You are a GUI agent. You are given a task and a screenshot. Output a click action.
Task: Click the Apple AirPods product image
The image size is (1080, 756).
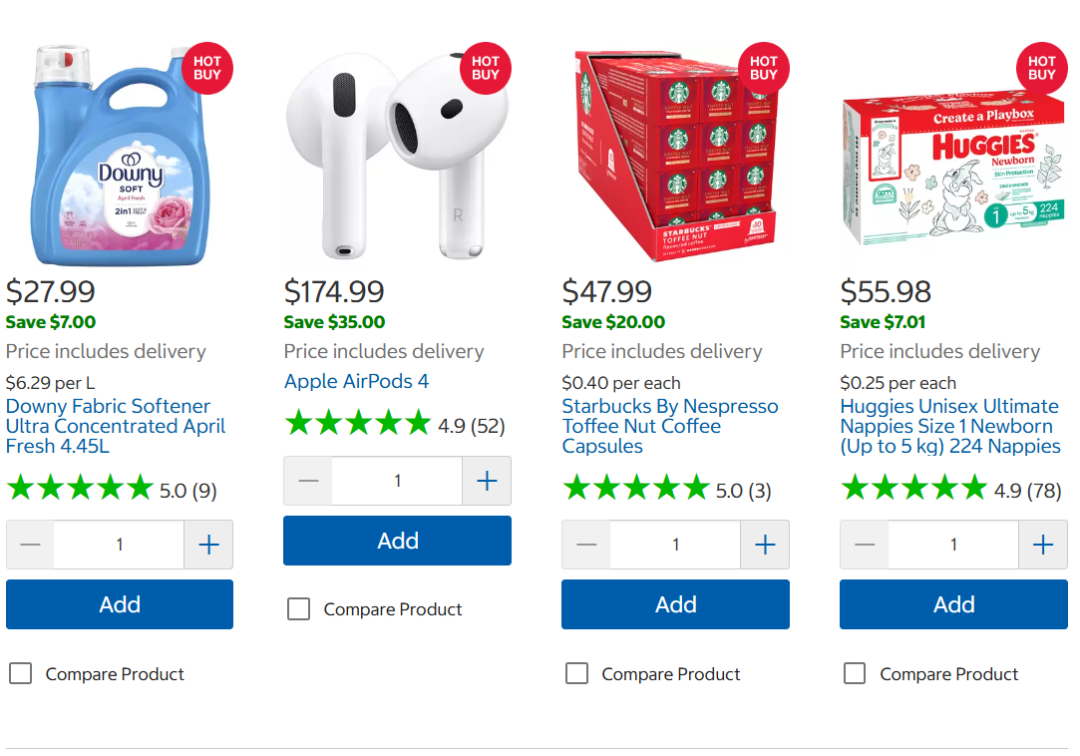point(395,155)
